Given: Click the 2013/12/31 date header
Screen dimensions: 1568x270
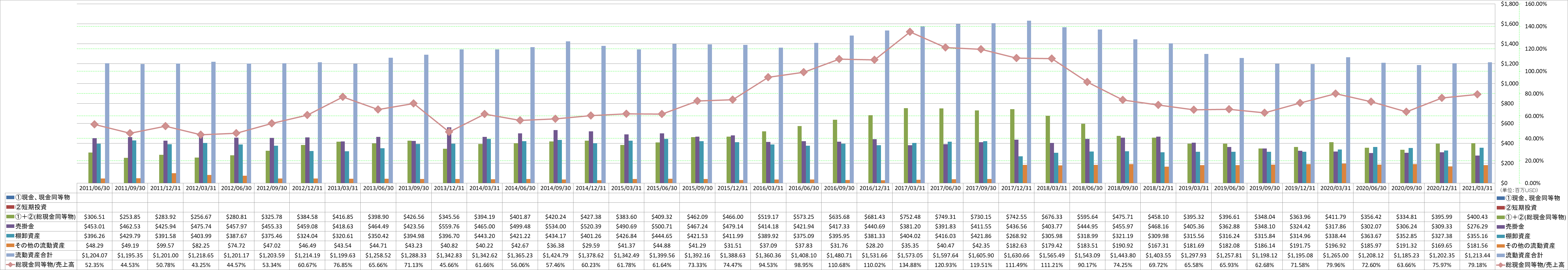Looking at the screenshot, I should pos(449,188).
